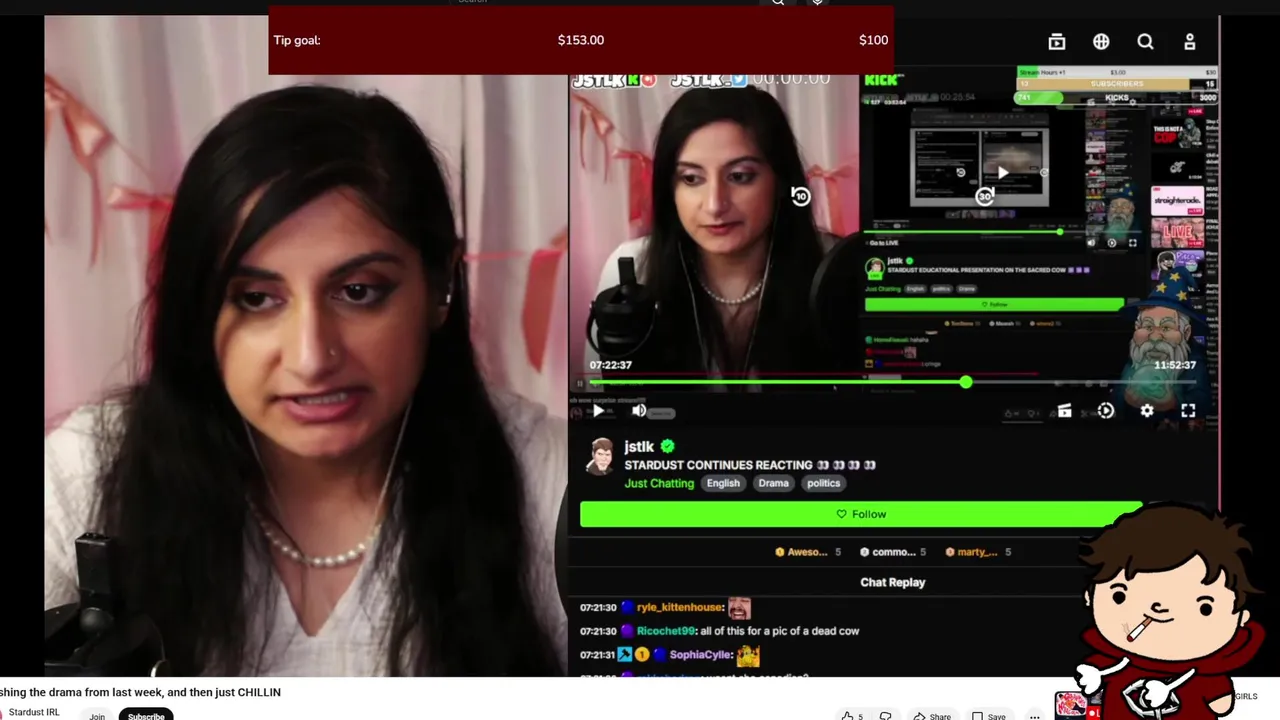The width and height of the screenshot is (1280, 720).
Task: Open ryle_kittenhouse username in chat
Action: pos(680,608)
